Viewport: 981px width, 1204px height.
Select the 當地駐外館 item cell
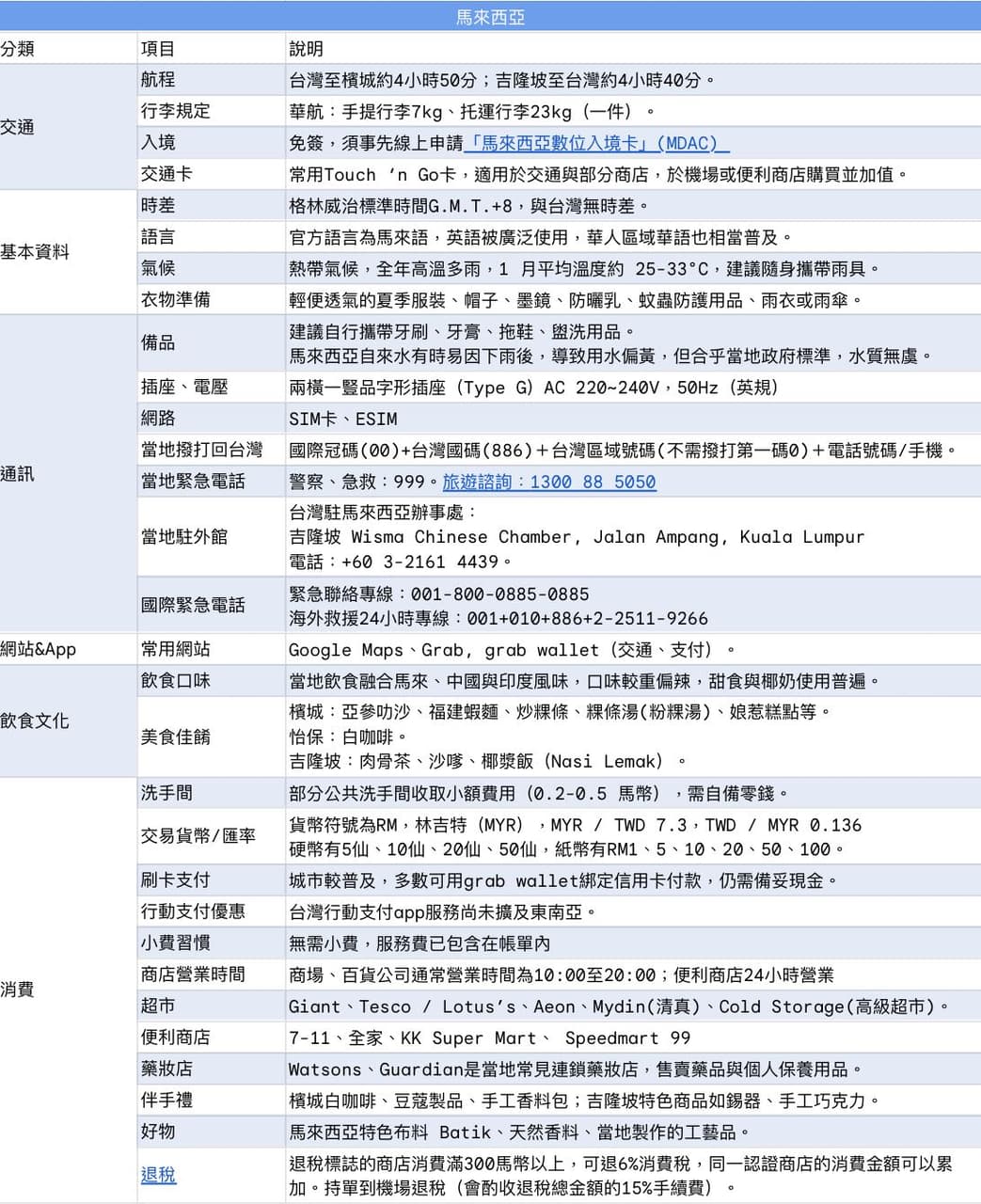coord(212,536)
